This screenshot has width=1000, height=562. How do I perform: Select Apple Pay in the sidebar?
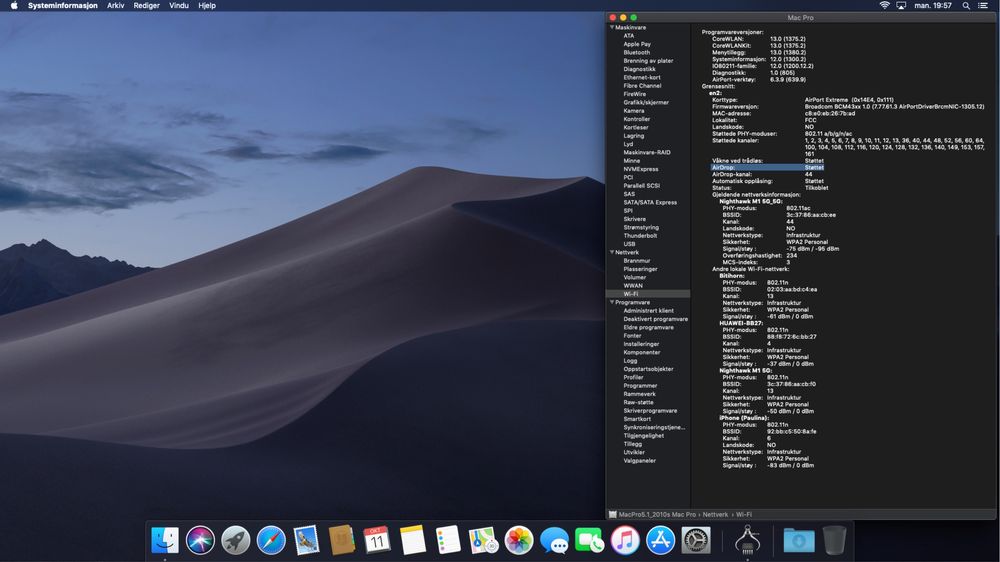click(x=637, y=44)
